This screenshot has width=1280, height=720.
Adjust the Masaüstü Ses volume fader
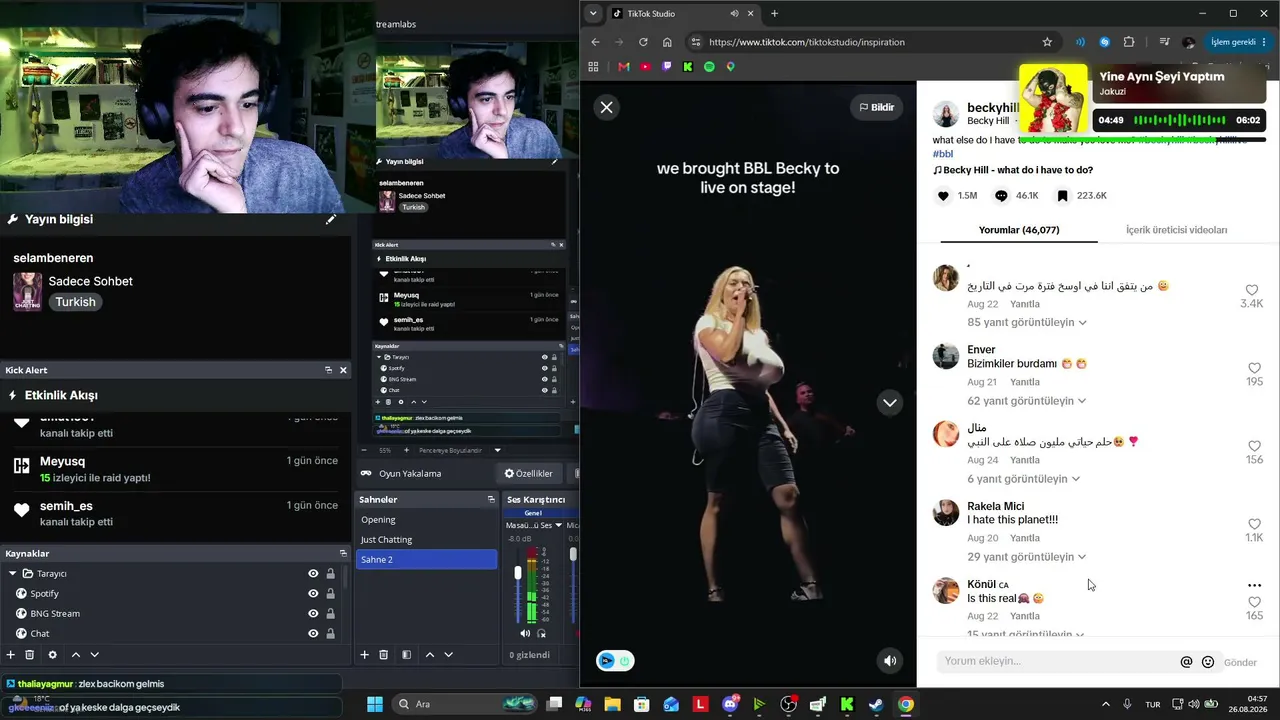coord(518,573)
